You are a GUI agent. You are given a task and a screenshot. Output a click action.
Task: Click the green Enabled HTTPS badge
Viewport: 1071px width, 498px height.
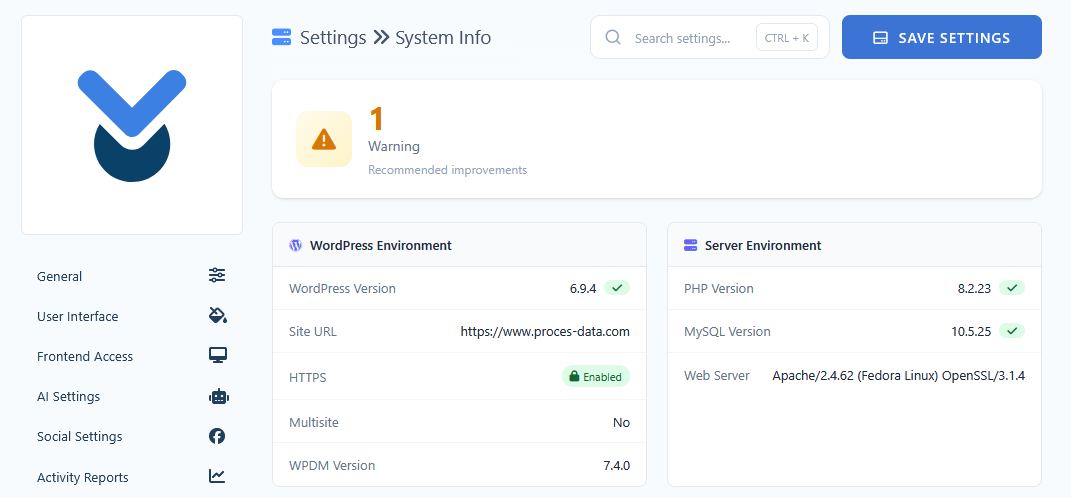click(596, 376)
